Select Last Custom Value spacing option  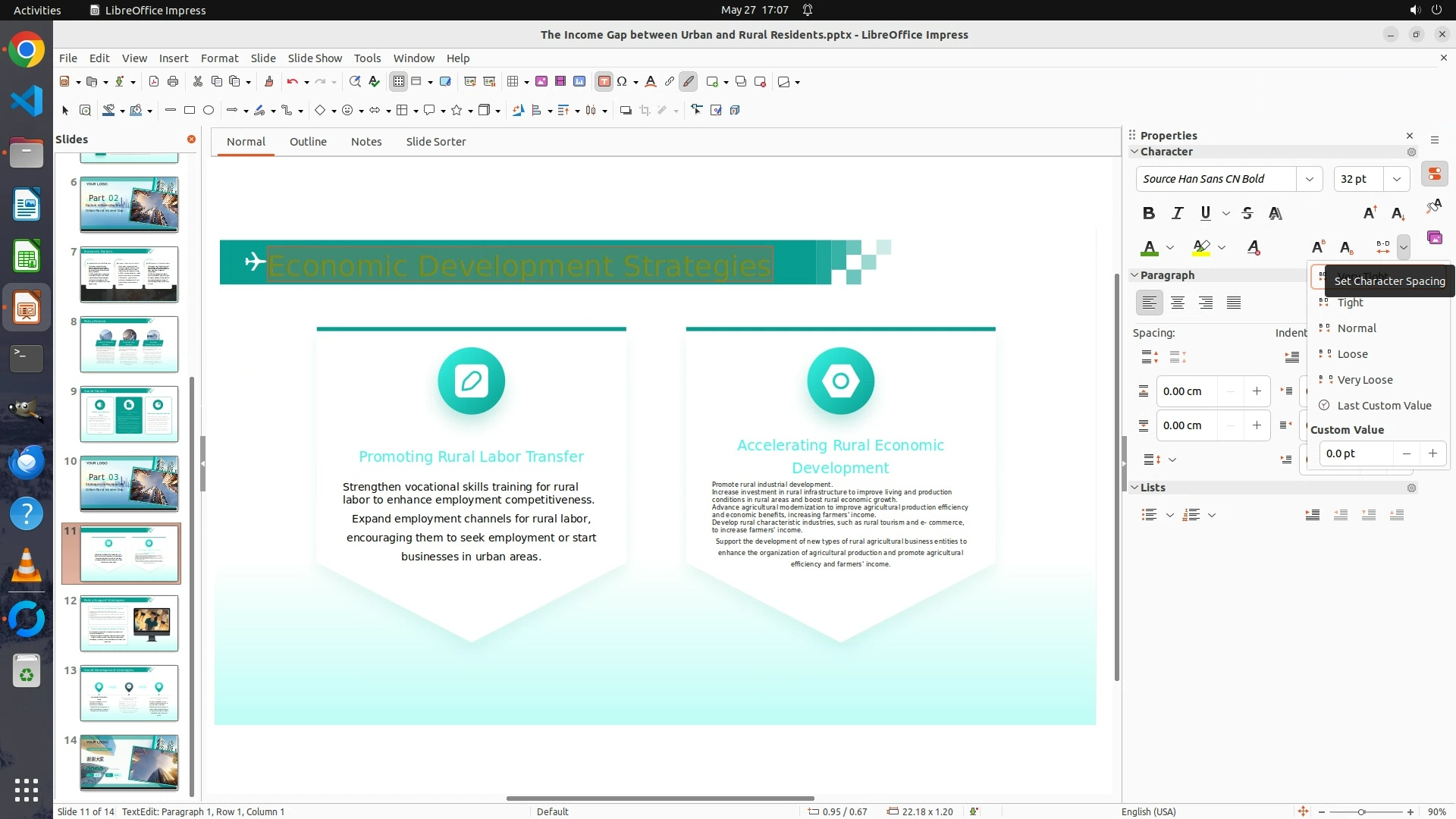[1383, 406]
